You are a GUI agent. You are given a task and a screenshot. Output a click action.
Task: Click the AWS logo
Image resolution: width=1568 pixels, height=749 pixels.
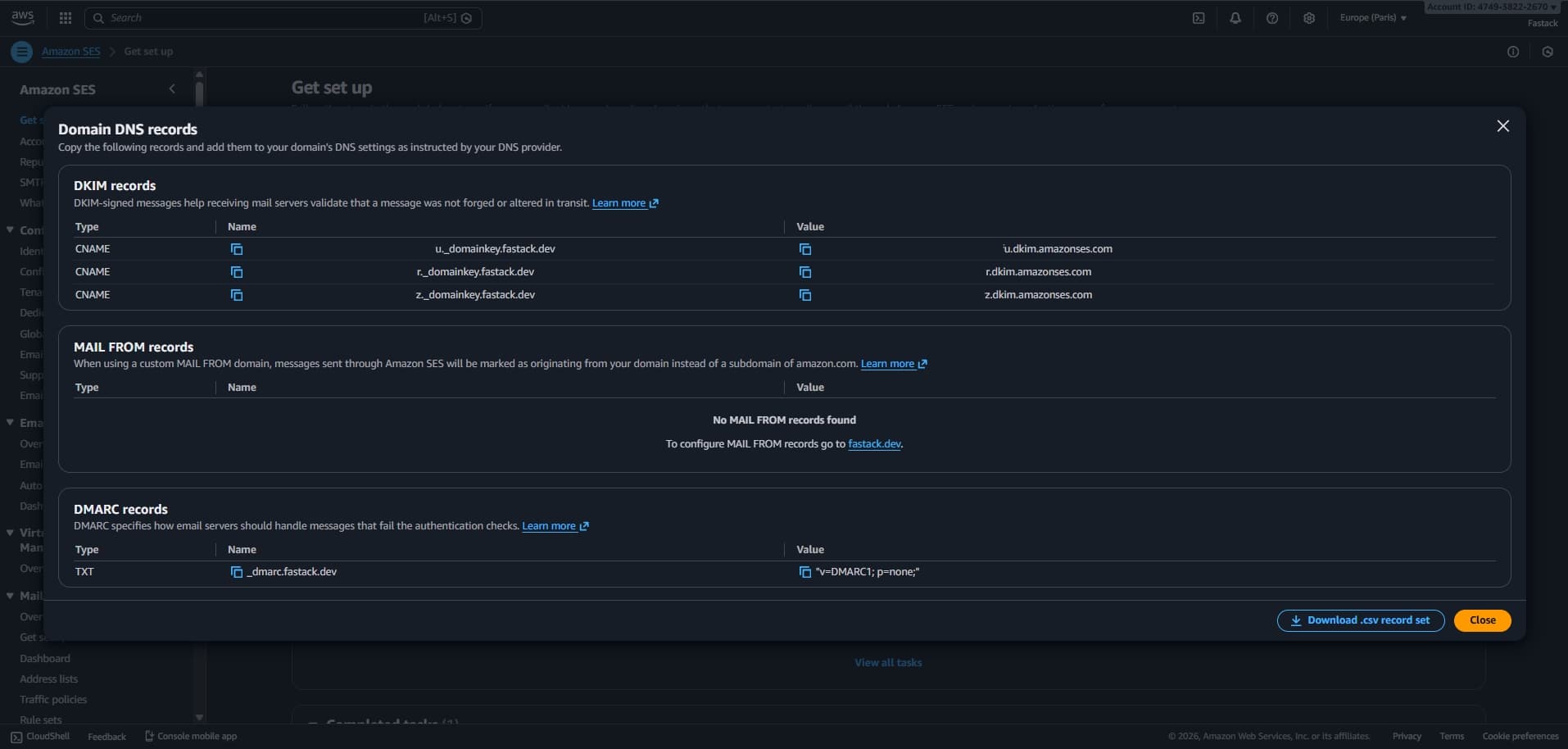click(x=23, y=17)
